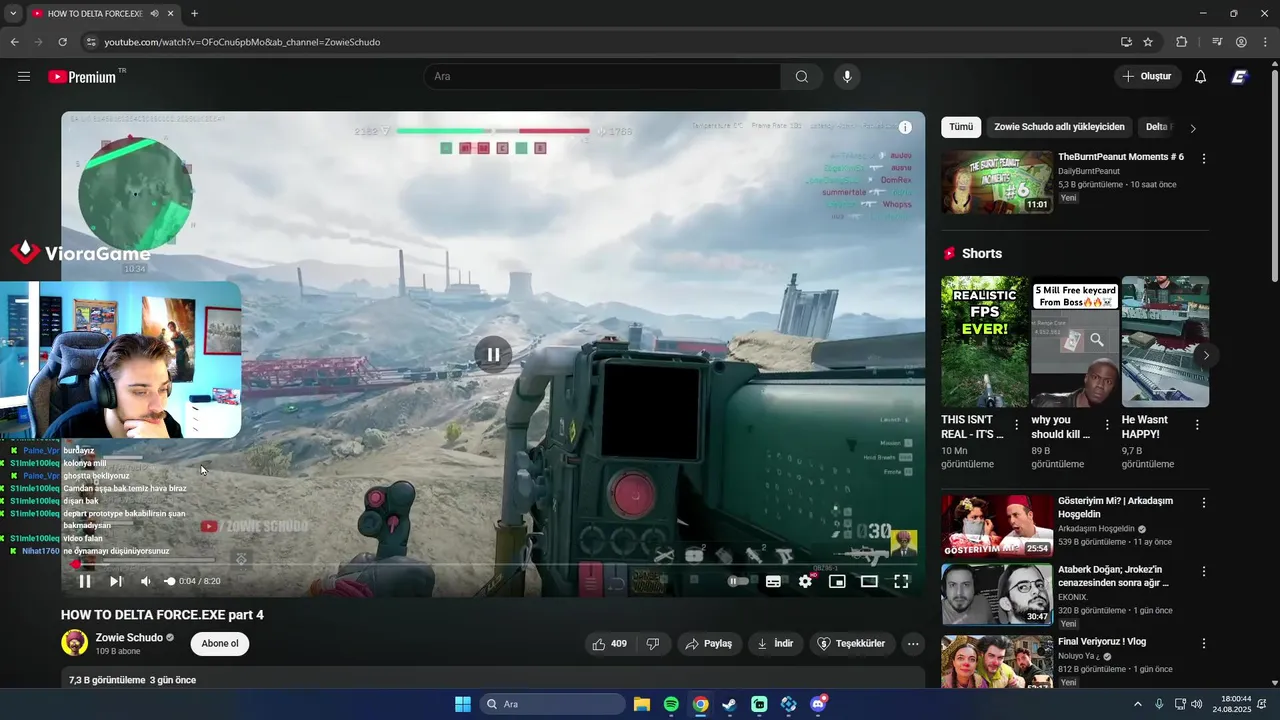Open Chrome tab search dropdown
This screenshot has height=720, width=1280.
click(13, 14)
